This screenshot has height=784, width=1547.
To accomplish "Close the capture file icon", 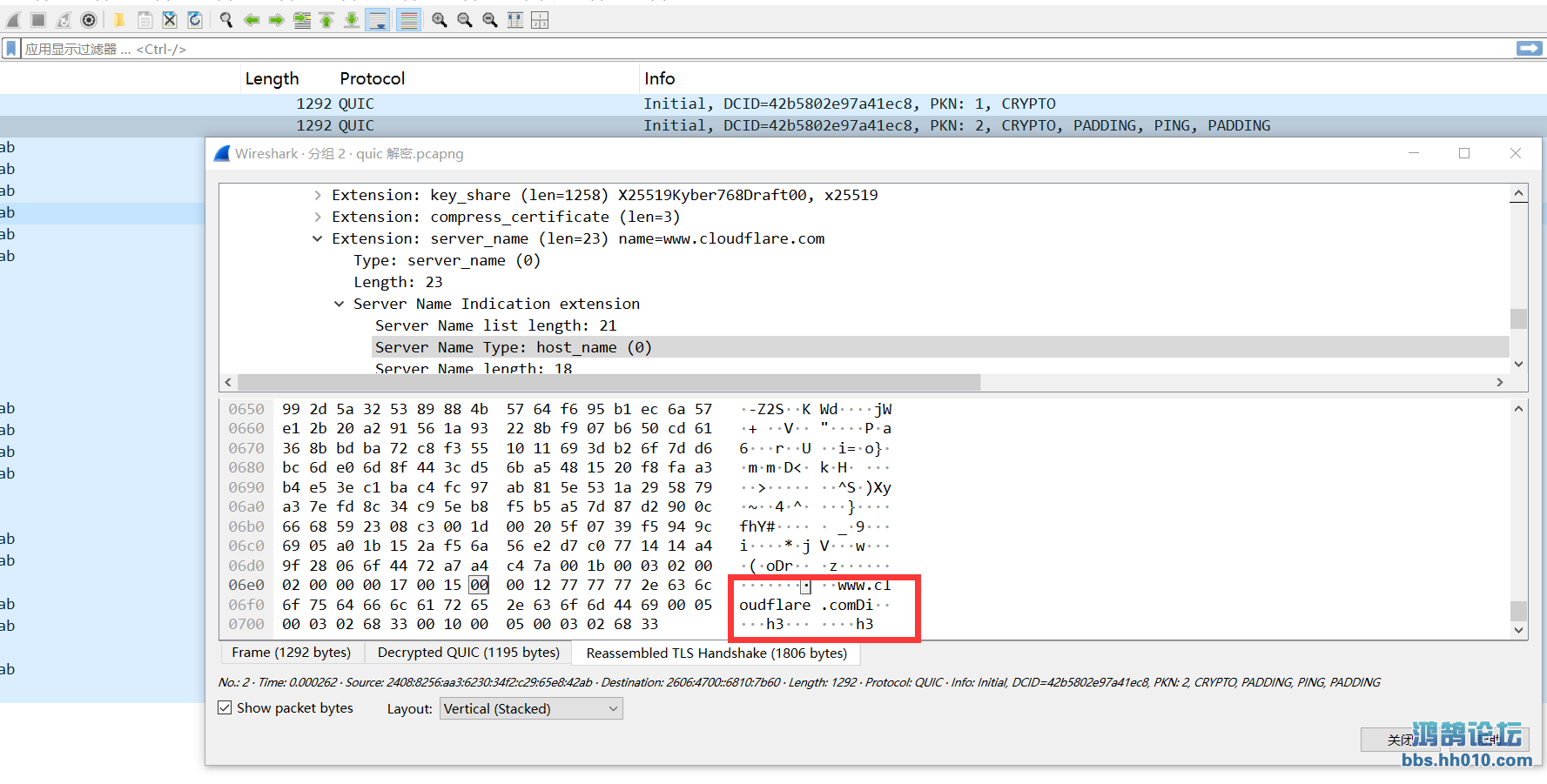I will coord(170,20).
